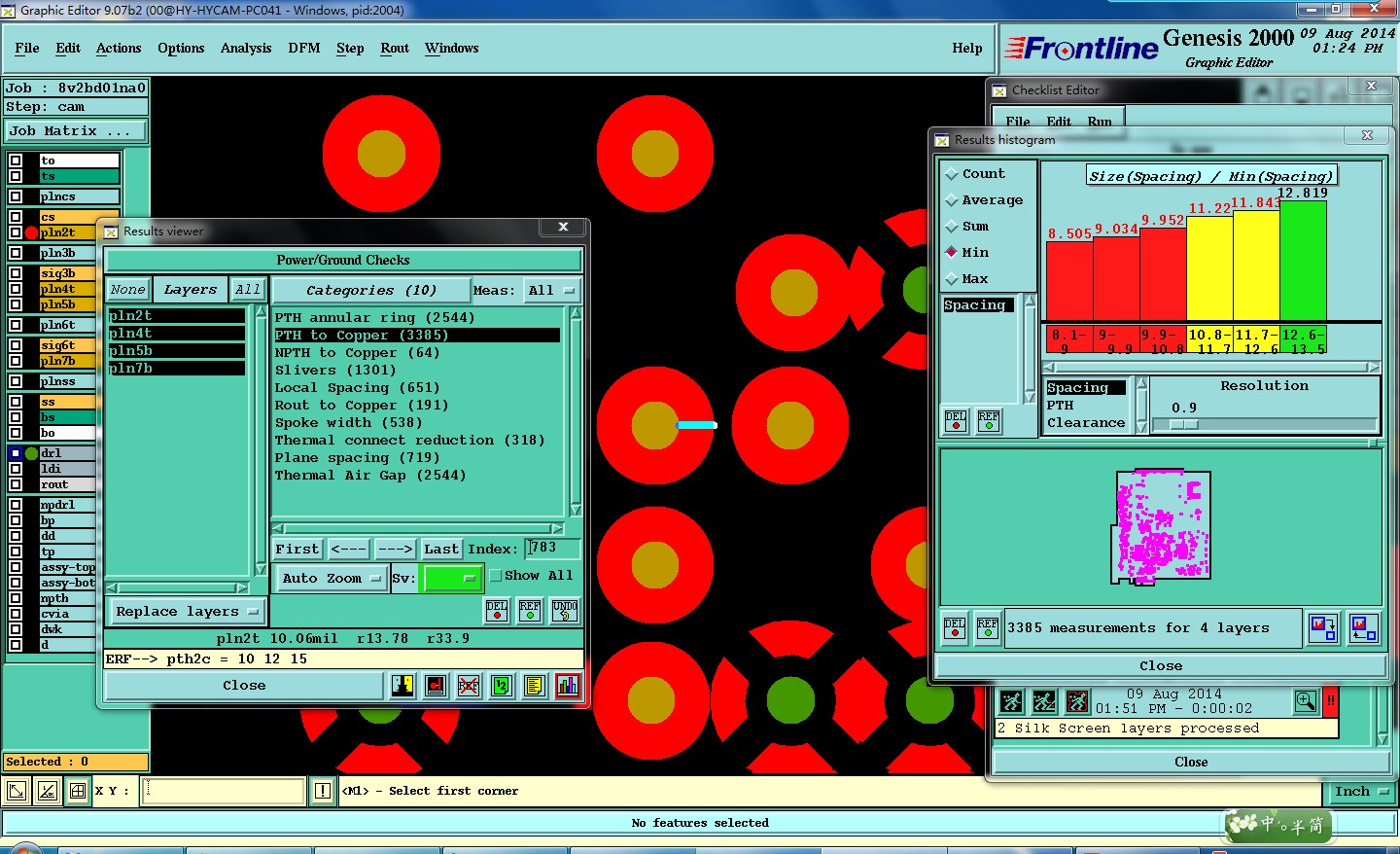Click the red marker icon beside Close
This screenshot has height=854, width=1400.
[x=436, y=686]
